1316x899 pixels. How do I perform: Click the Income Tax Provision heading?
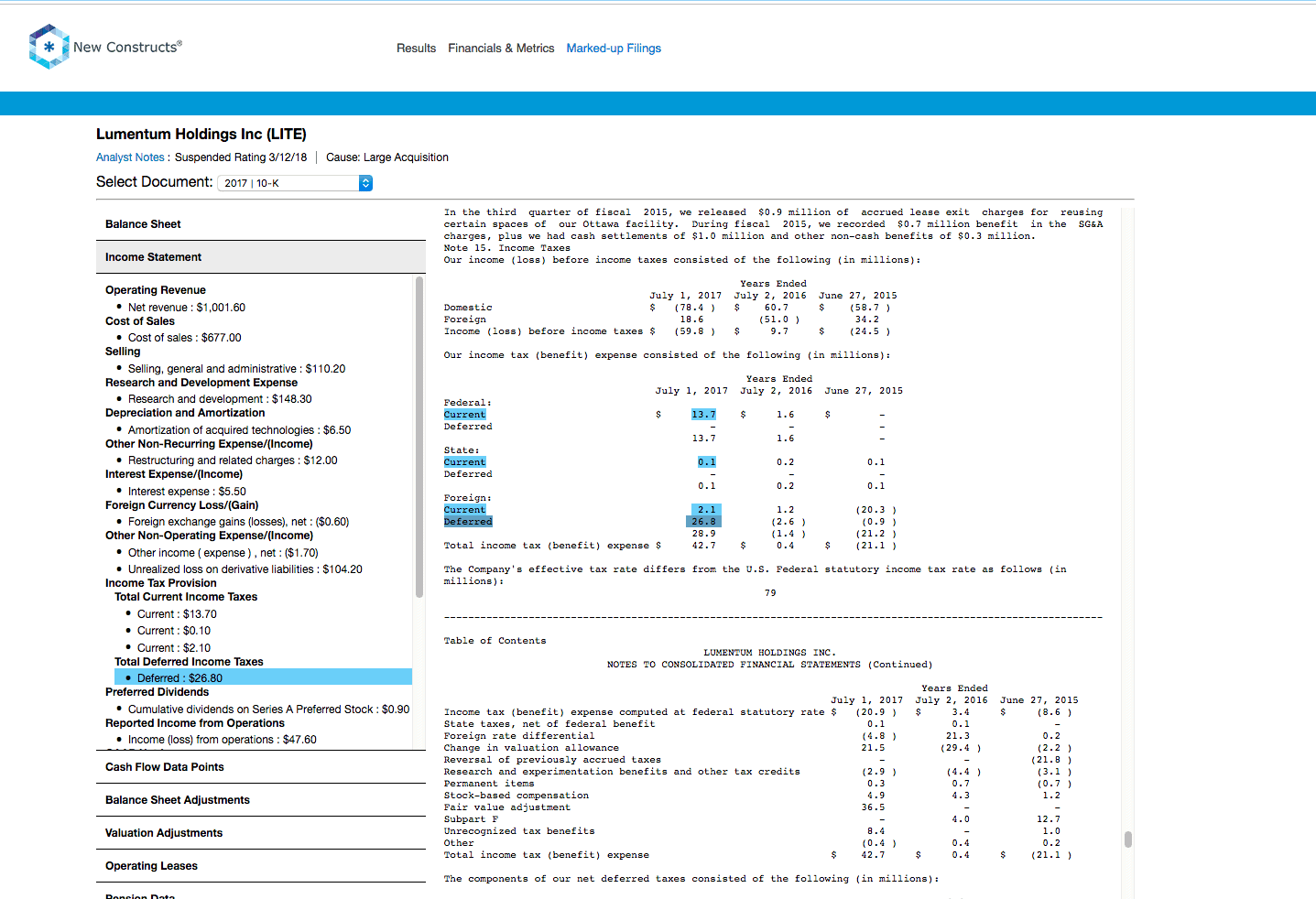161,583
